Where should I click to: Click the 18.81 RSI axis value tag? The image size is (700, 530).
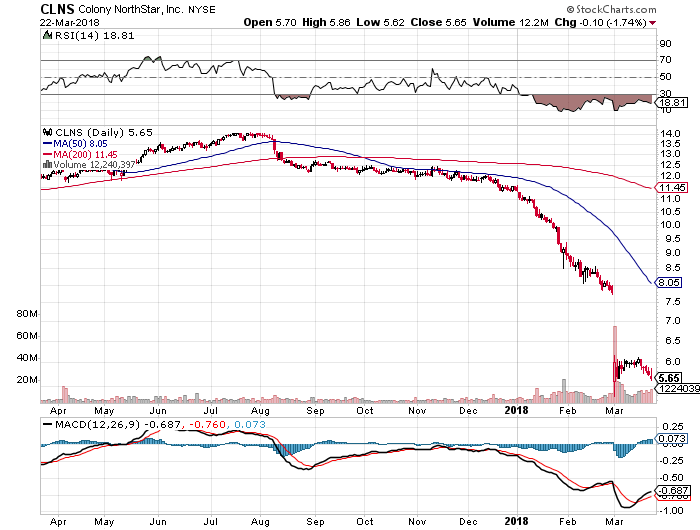[x=672, y=103]
